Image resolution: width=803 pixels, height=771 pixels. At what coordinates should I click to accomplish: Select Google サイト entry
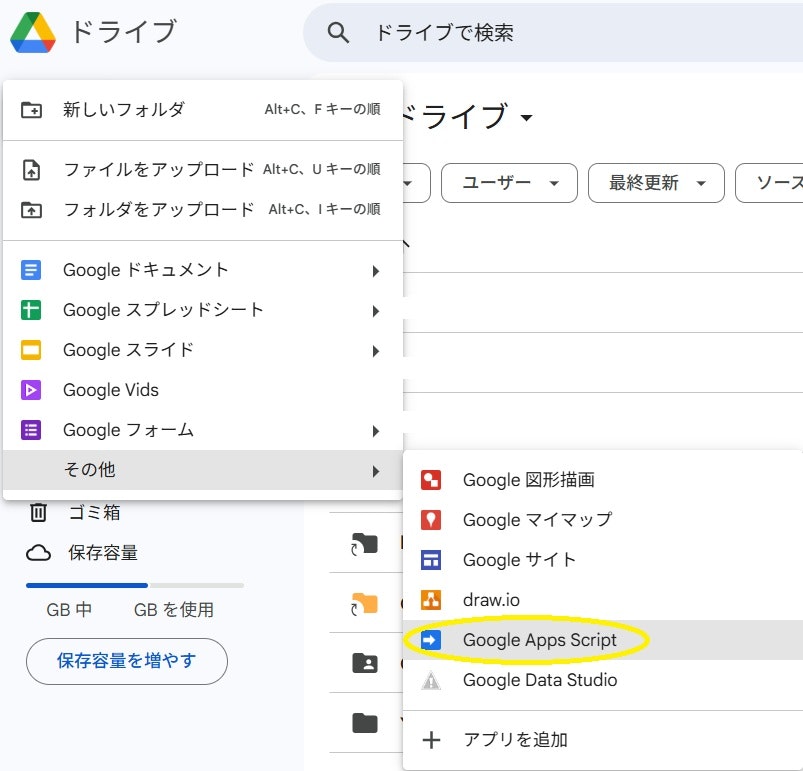pyautogui.click(x=603, y=560)
